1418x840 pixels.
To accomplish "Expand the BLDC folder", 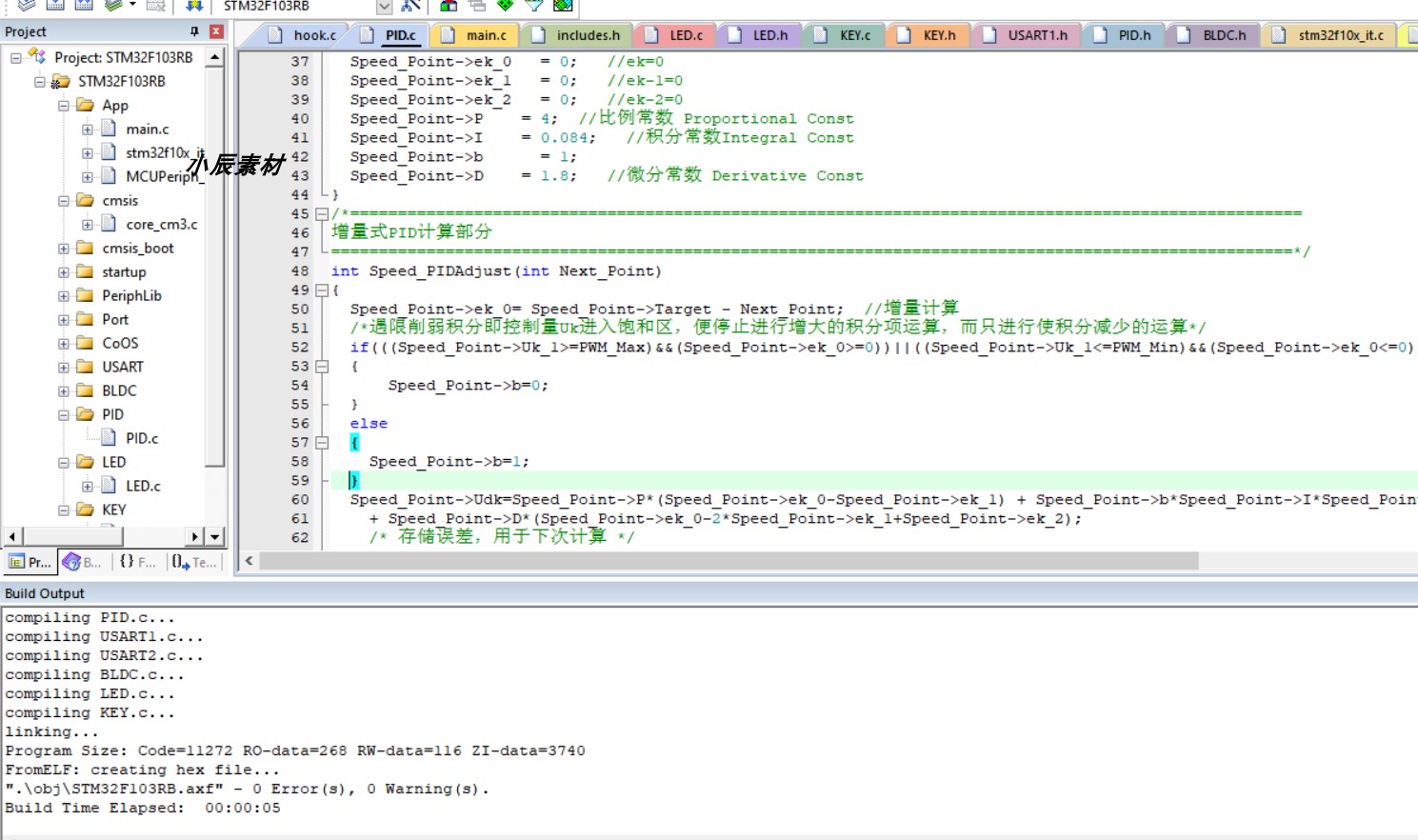I will [64, 391].
